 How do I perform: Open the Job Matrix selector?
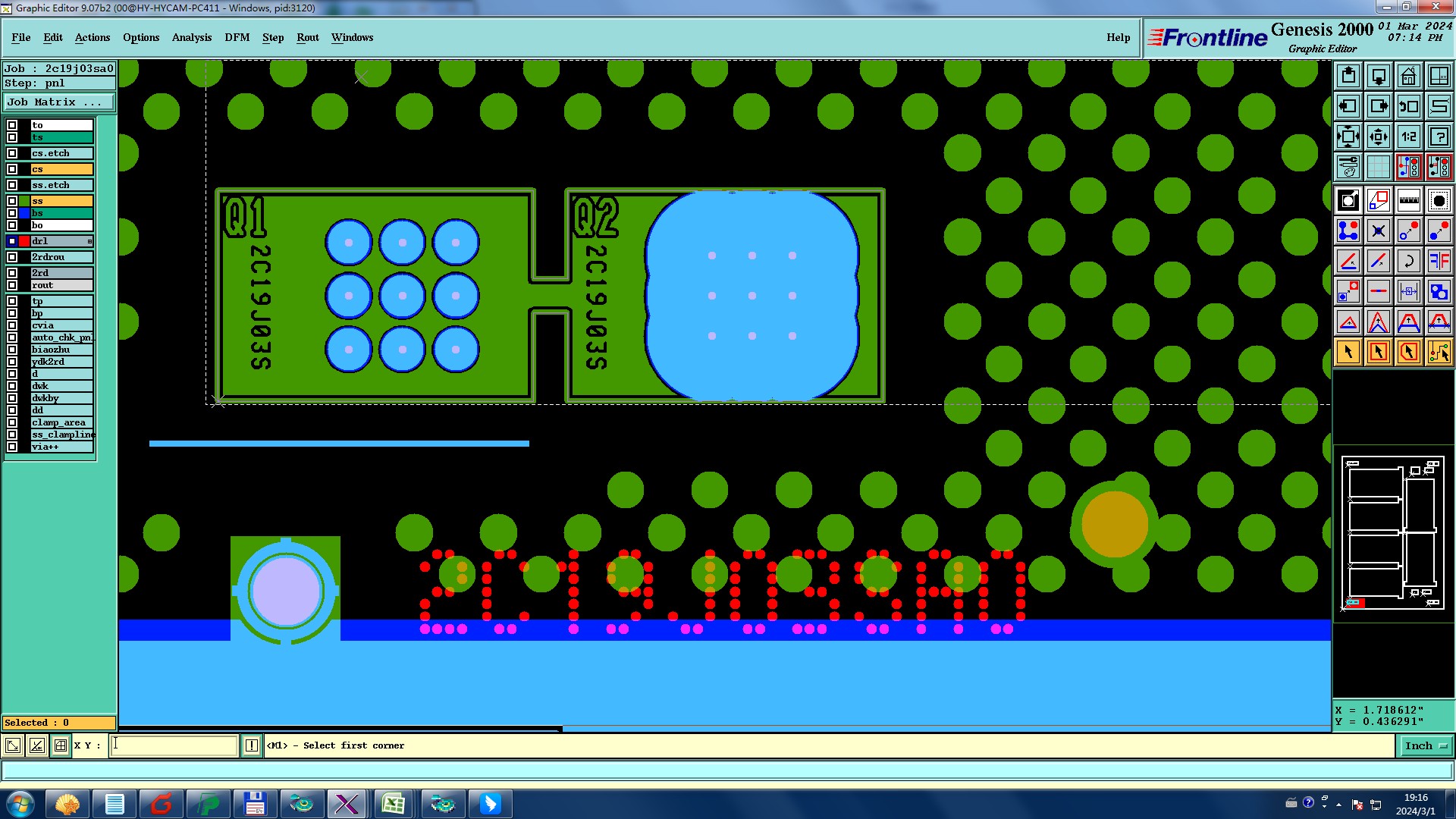(x=59, y=102)
